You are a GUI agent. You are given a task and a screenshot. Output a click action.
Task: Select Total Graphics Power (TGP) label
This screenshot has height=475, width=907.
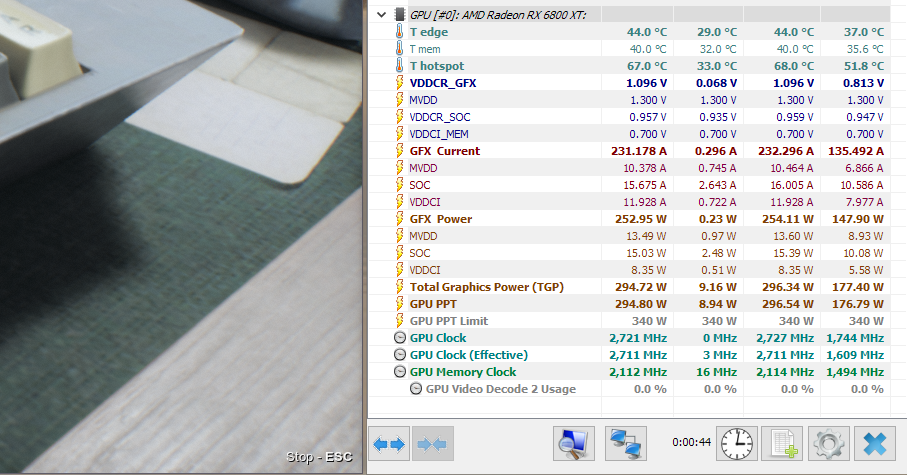(486, 287)
